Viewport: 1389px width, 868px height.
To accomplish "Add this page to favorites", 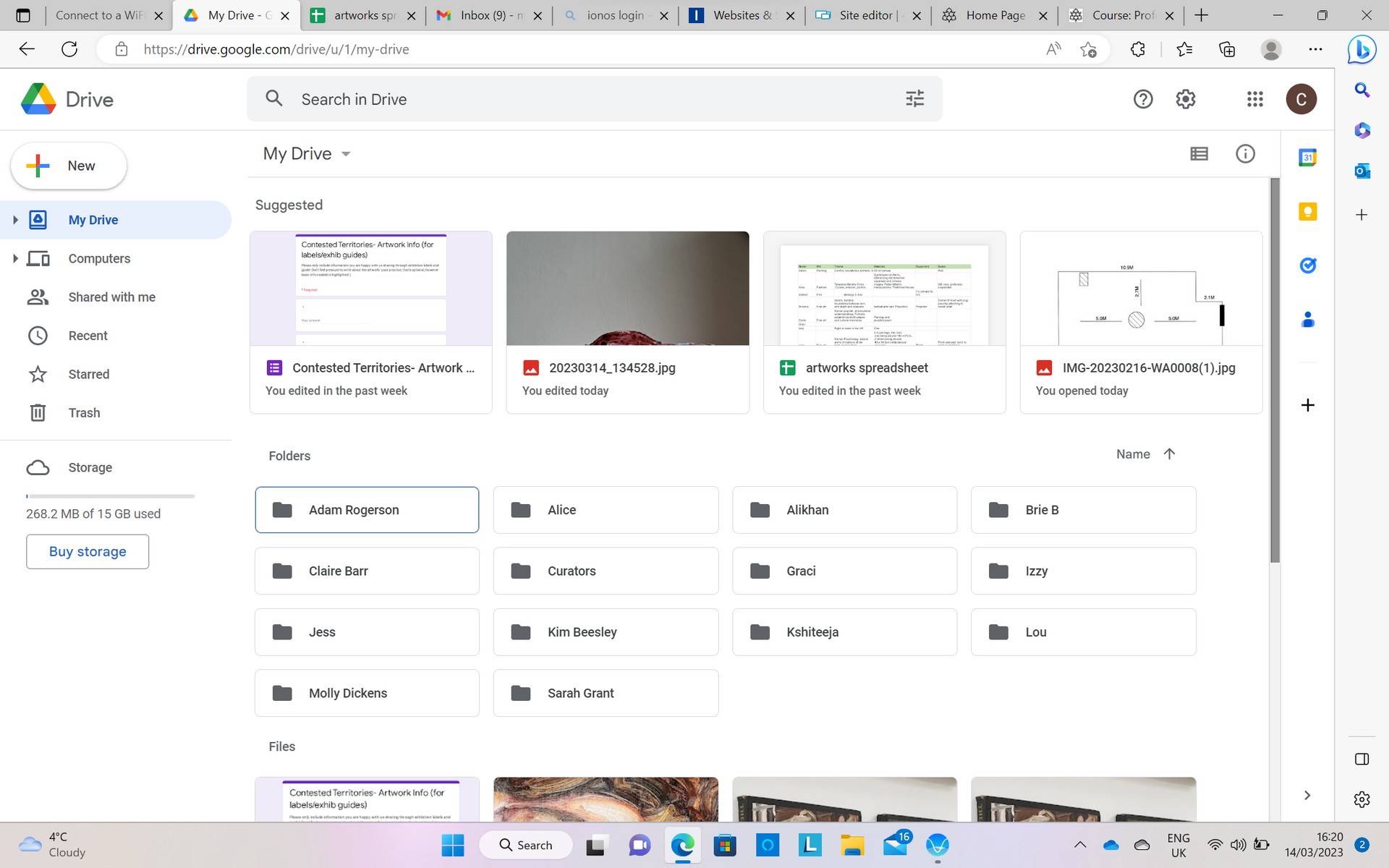I will (x=1088, y=49).
